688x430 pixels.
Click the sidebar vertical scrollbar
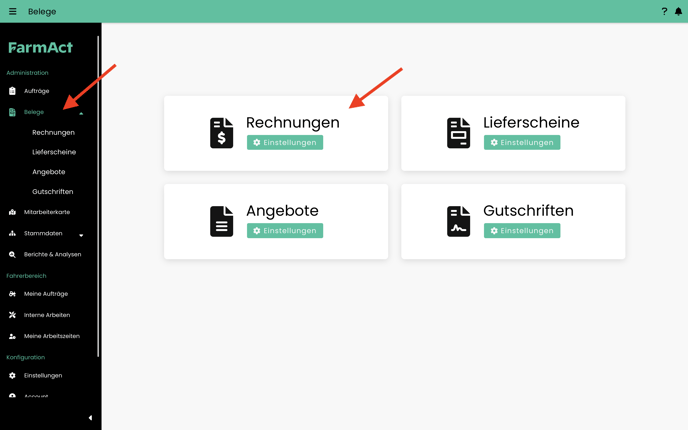tap(98, 197)
